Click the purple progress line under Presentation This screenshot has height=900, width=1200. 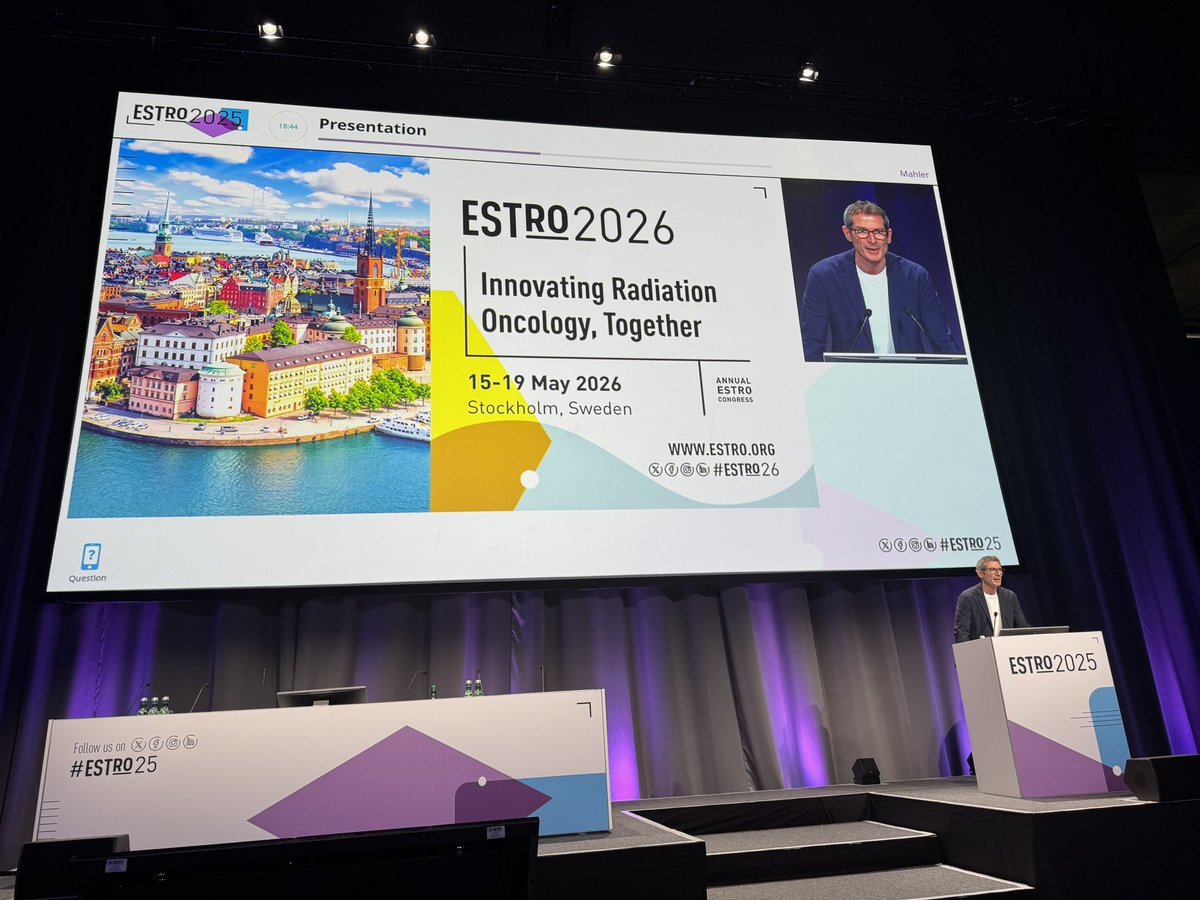[429, 147]
